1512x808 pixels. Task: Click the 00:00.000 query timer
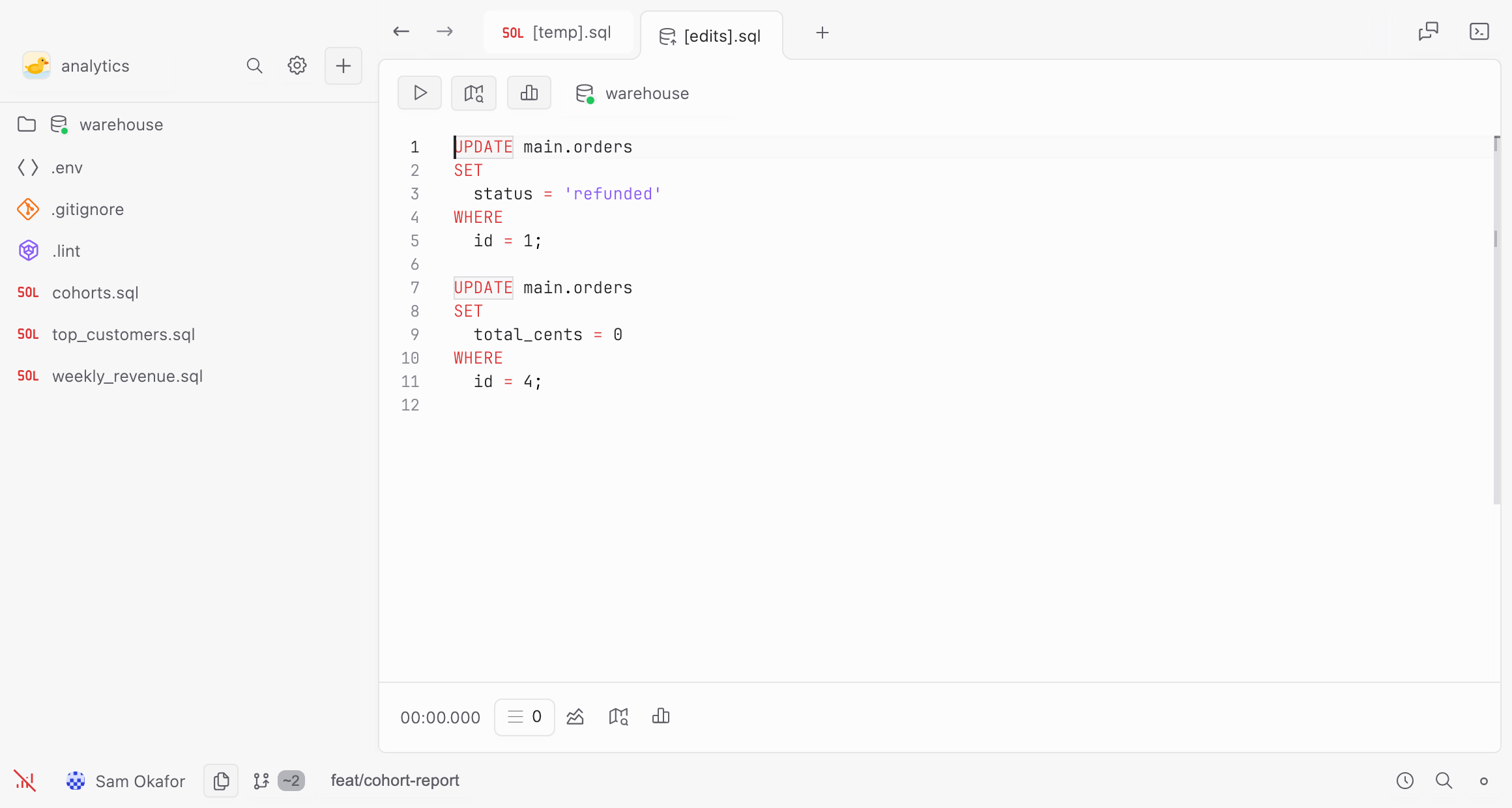(x=441, y=717)
